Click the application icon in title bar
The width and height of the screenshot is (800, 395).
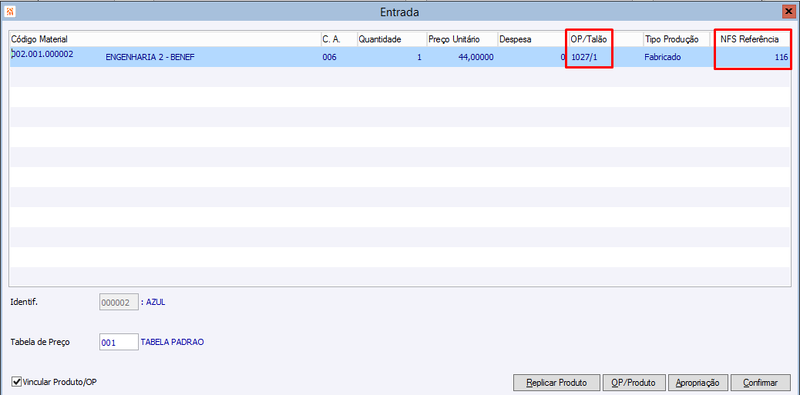10,12
